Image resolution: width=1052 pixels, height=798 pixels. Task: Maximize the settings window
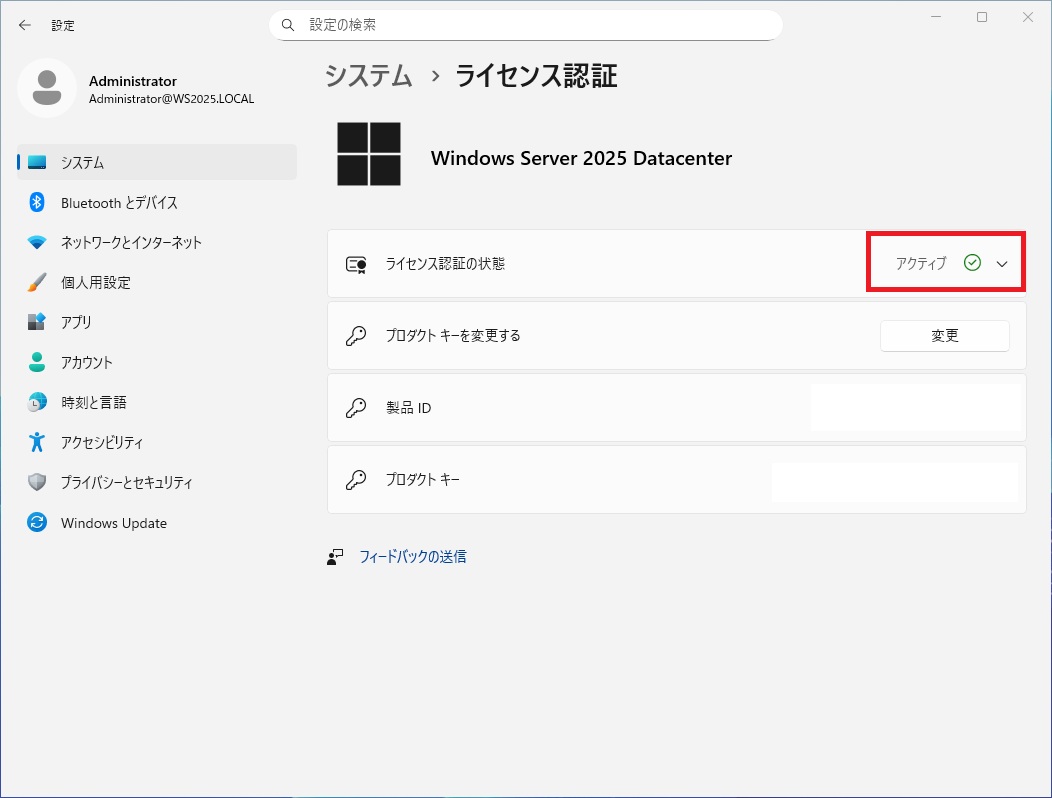982,17
